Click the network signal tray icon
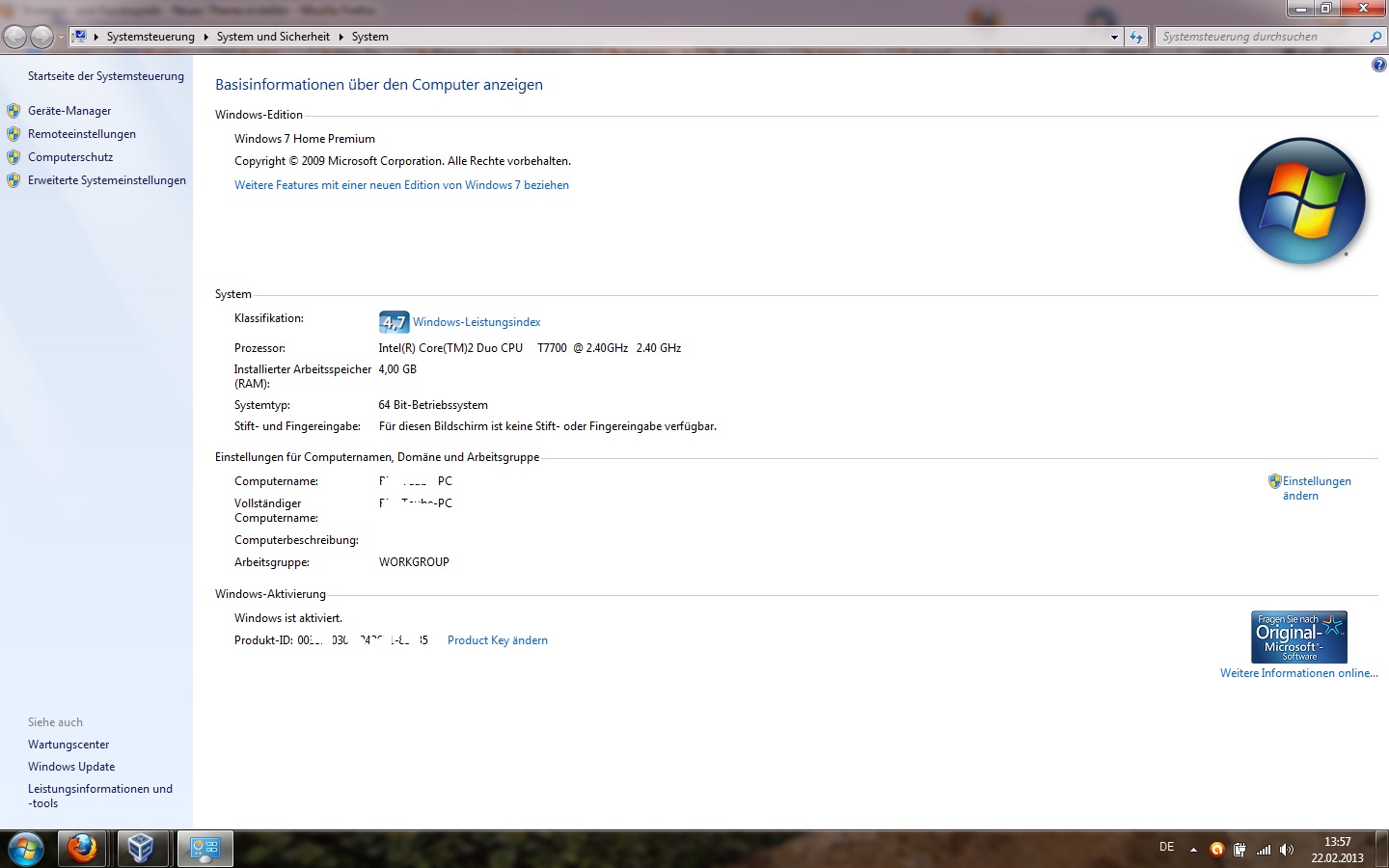 [1264, 850]
